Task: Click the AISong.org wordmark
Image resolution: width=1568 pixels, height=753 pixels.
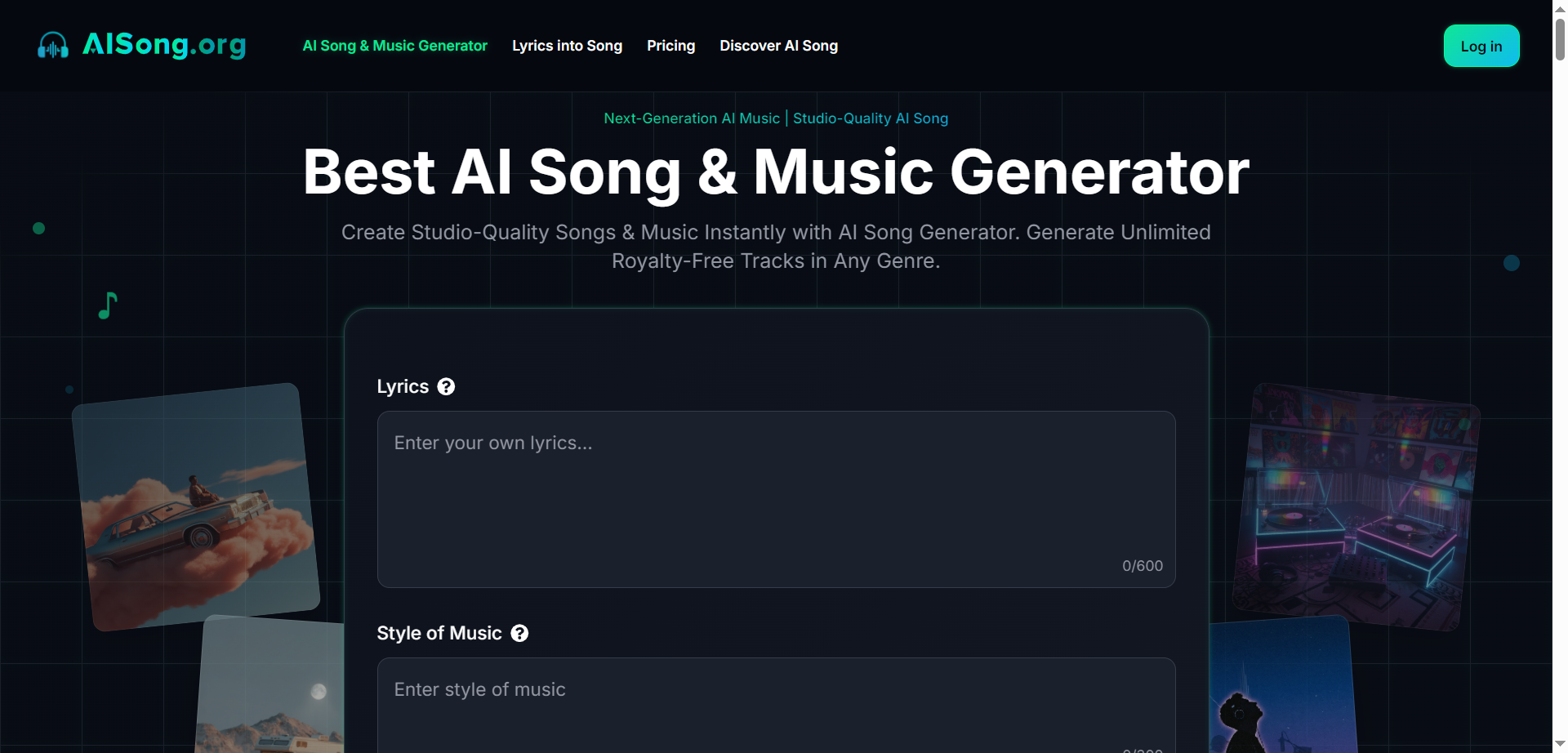Action: pyautogui.click(x=163, y=45)
